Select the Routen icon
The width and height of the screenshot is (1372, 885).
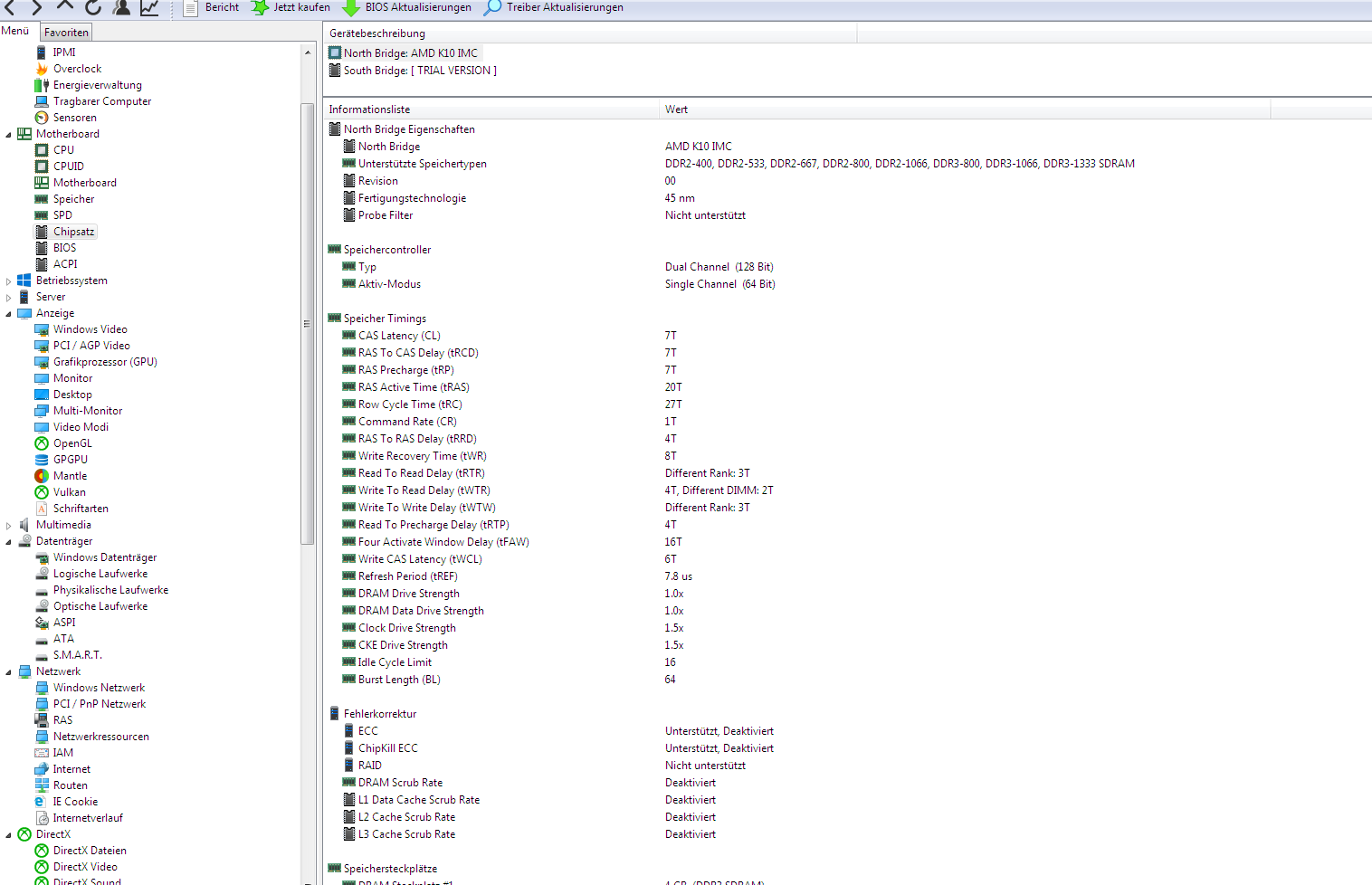tap(42, 785)
